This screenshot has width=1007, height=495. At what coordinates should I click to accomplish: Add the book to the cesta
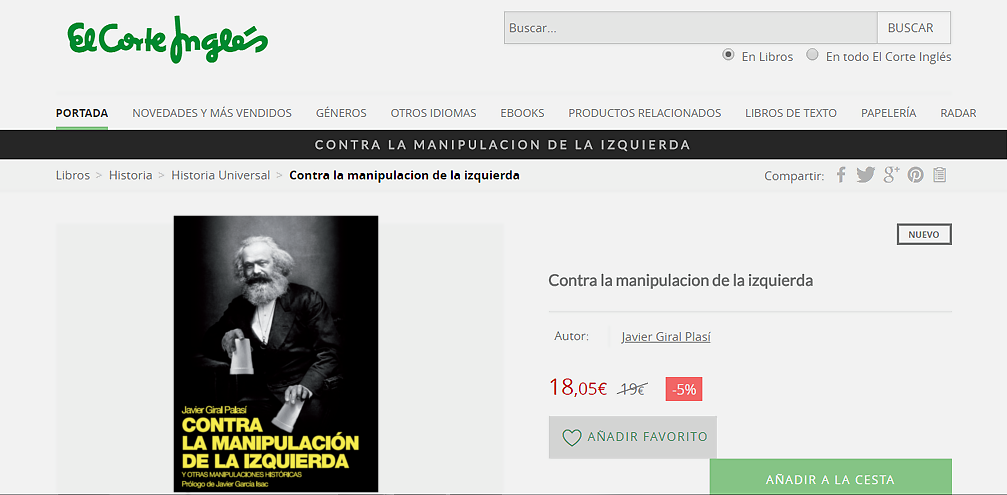830,477
